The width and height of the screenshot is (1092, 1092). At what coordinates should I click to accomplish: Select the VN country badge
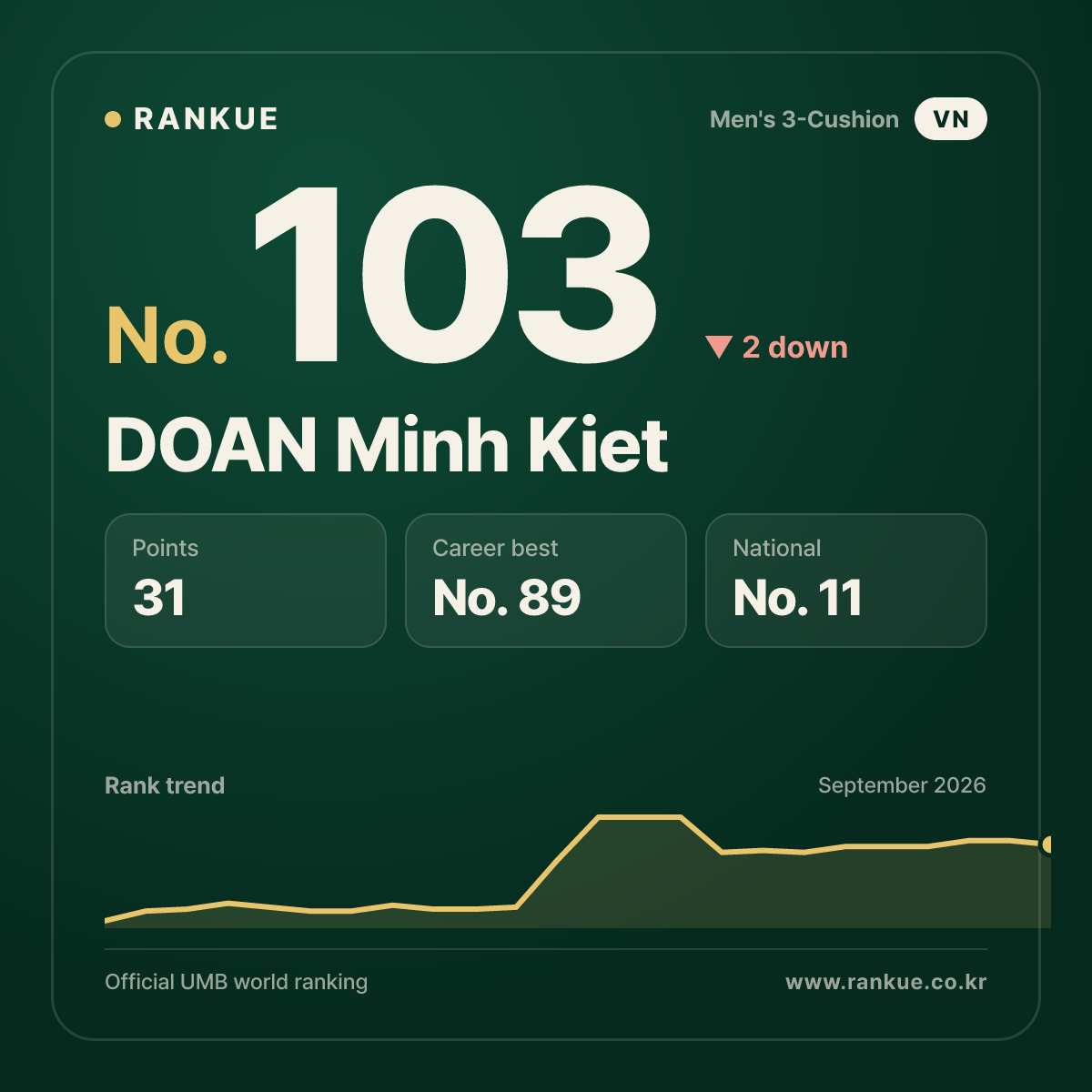tap(951, 119)
